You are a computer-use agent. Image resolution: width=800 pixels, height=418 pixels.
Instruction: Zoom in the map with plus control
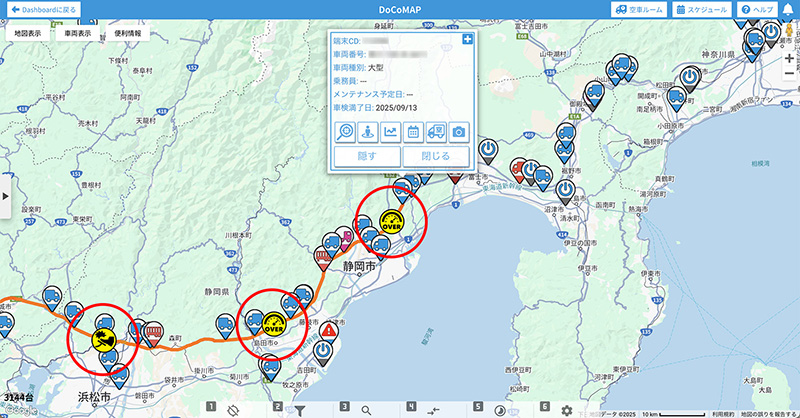click(790, 59)
